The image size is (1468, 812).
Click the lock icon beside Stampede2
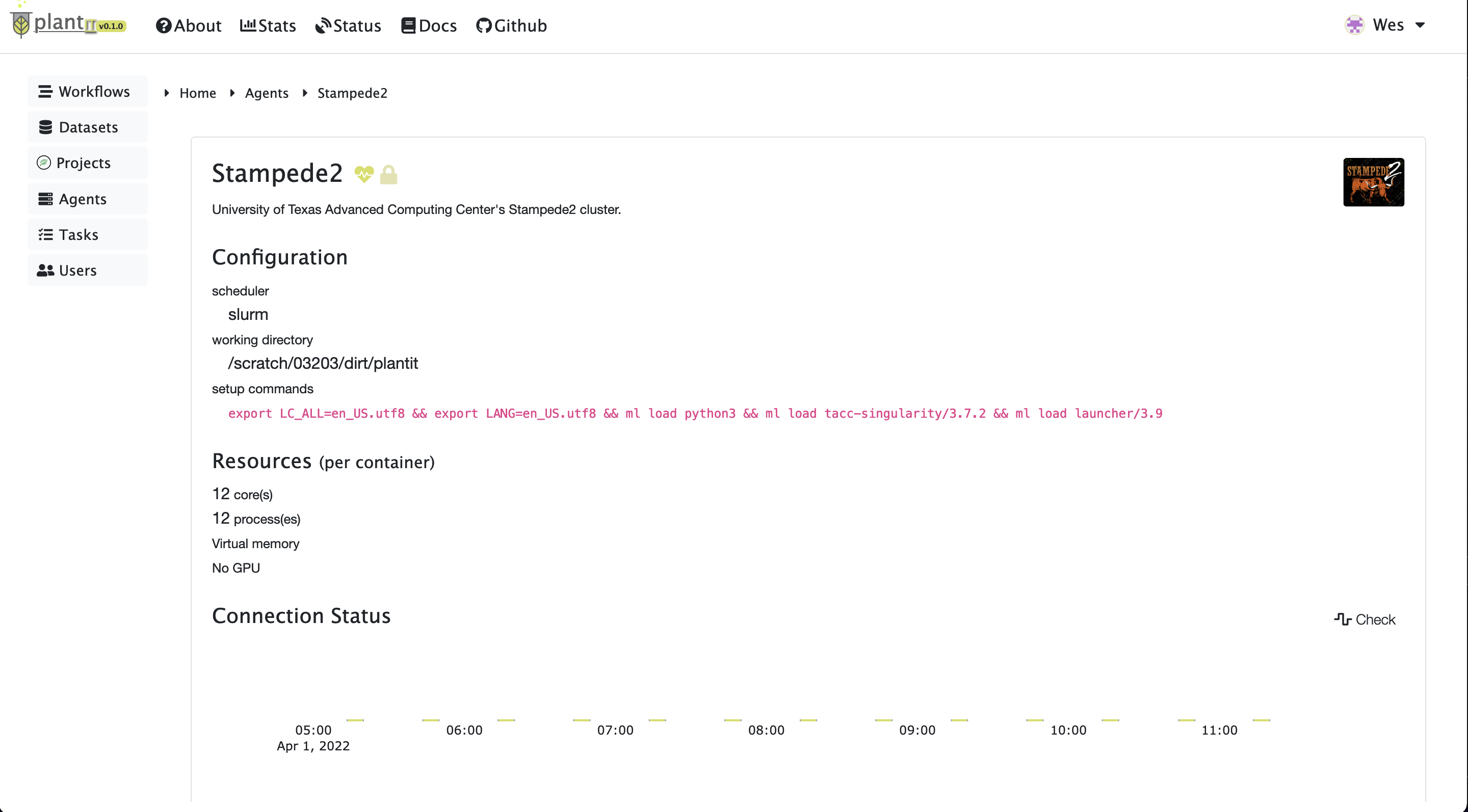388,174
